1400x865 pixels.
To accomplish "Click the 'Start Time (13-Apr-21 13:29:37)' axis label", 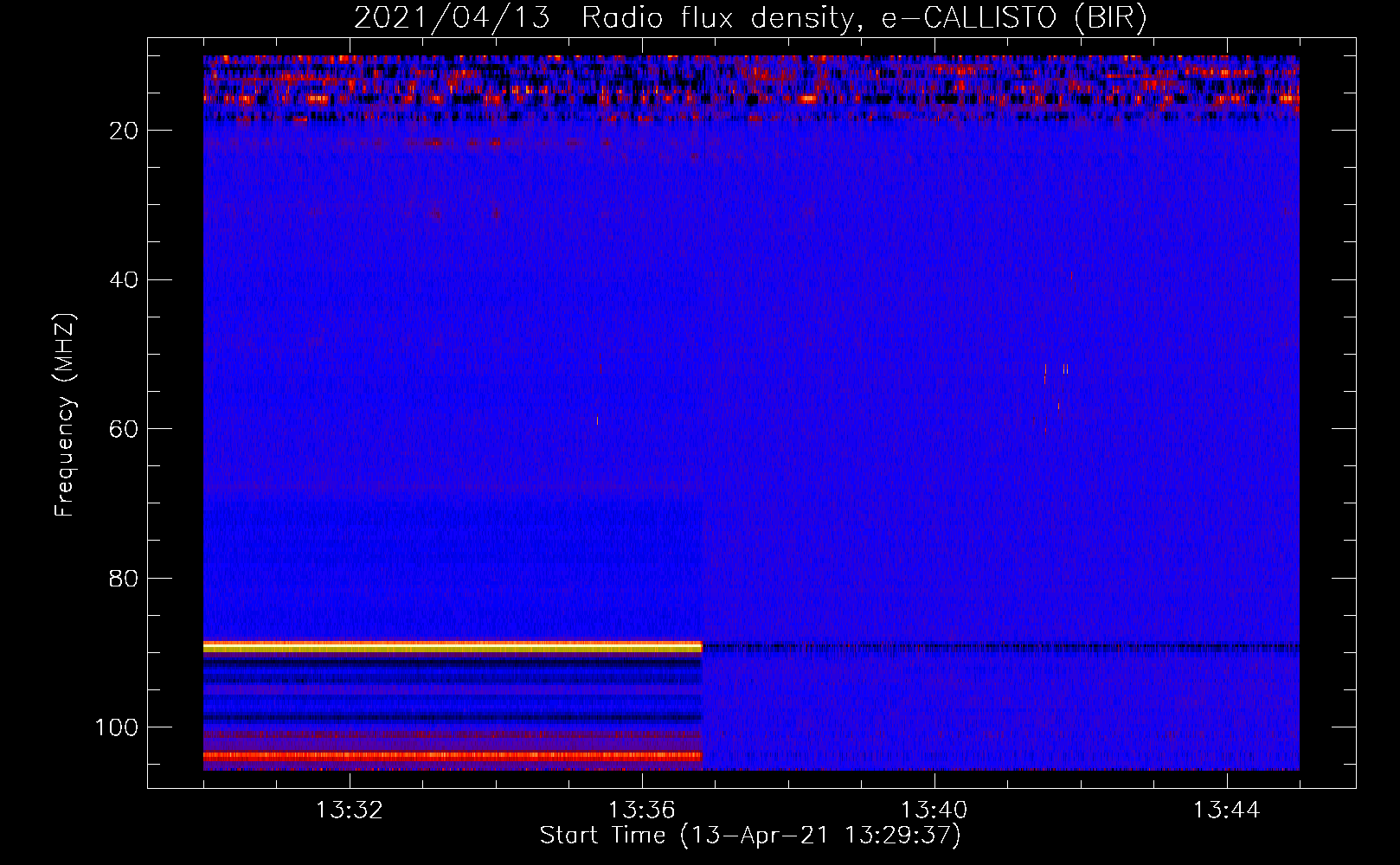I will (750, 836).
